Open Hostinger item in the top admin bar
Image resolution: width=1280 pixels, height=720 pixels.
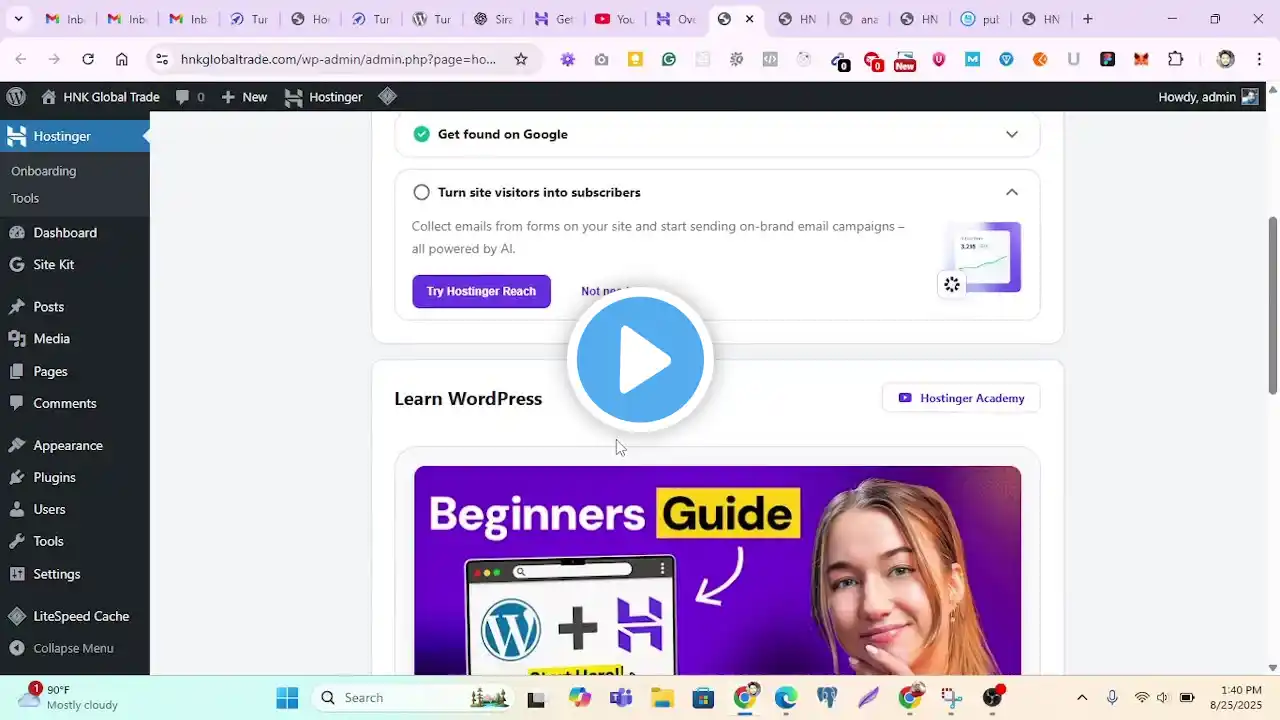(323, 97)
